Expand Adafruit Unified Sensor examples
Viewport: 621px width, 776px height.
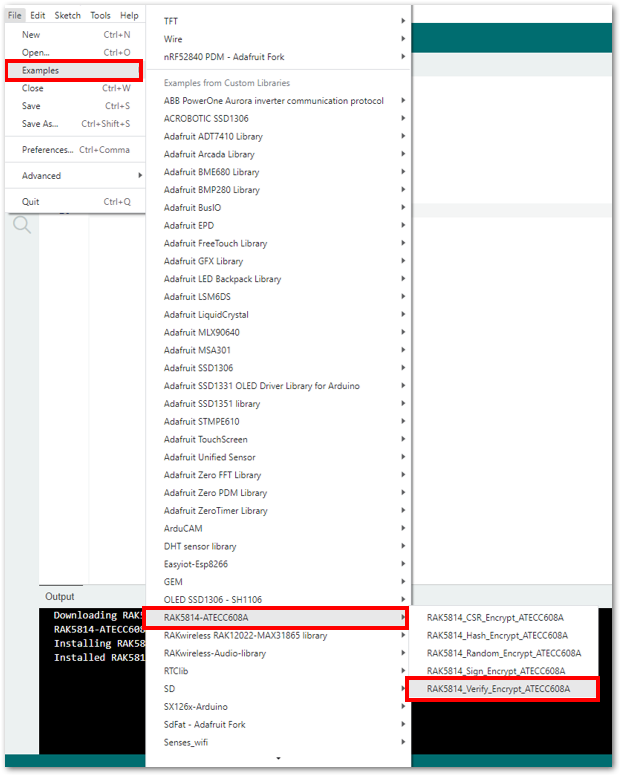tap(279, 457)
